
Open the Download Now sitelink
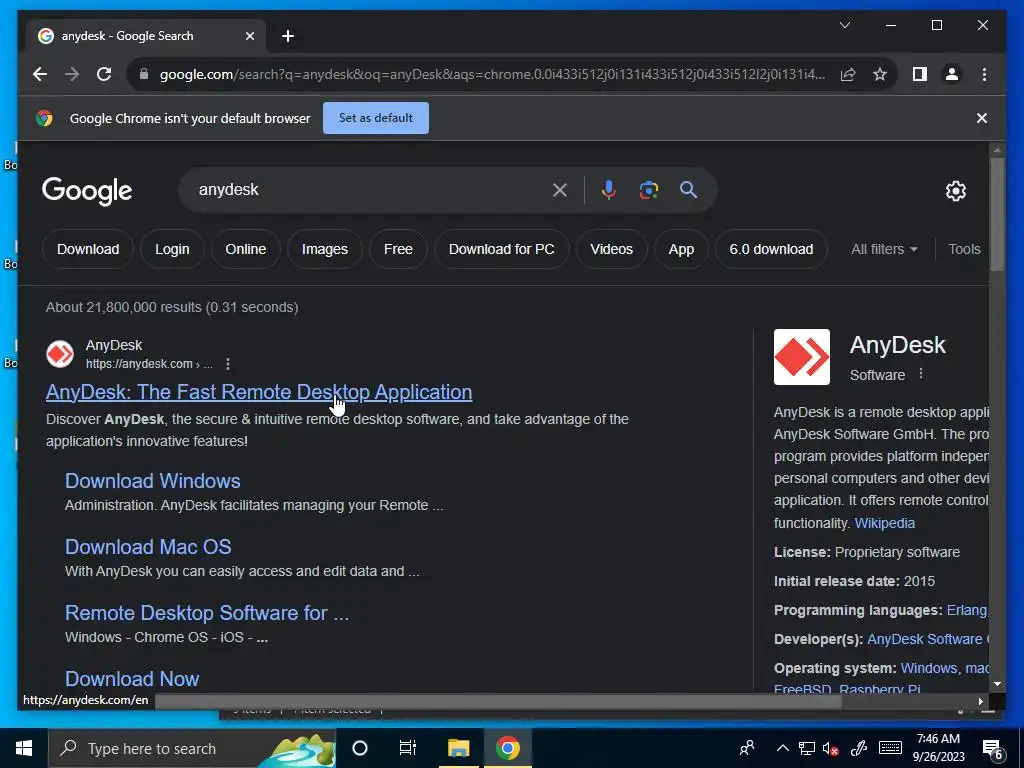point(132,679)
